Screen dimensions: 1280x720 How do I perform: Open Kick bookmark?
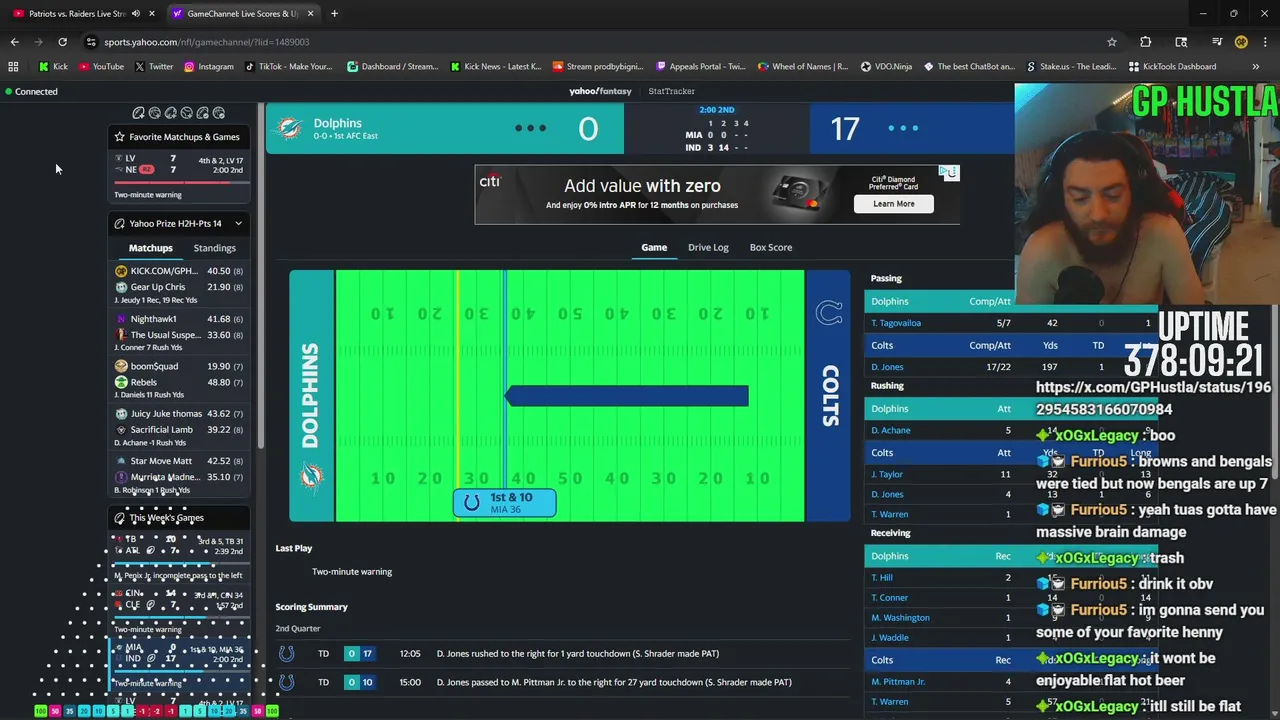54,67
